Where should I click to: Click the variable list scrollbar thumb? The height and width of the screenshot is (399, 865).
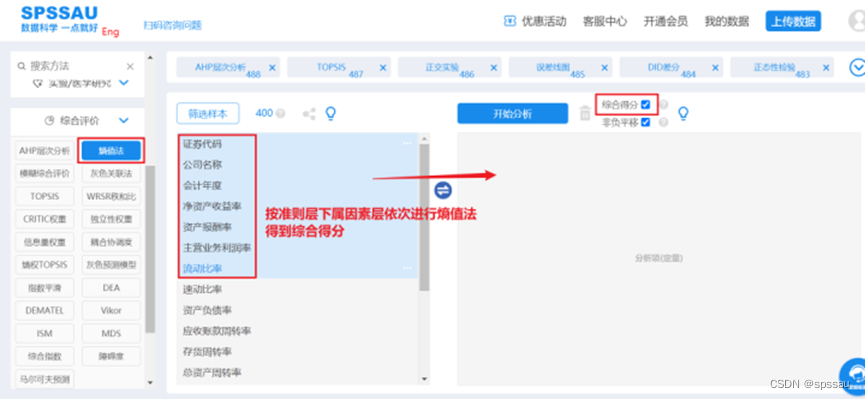[424, 217]
